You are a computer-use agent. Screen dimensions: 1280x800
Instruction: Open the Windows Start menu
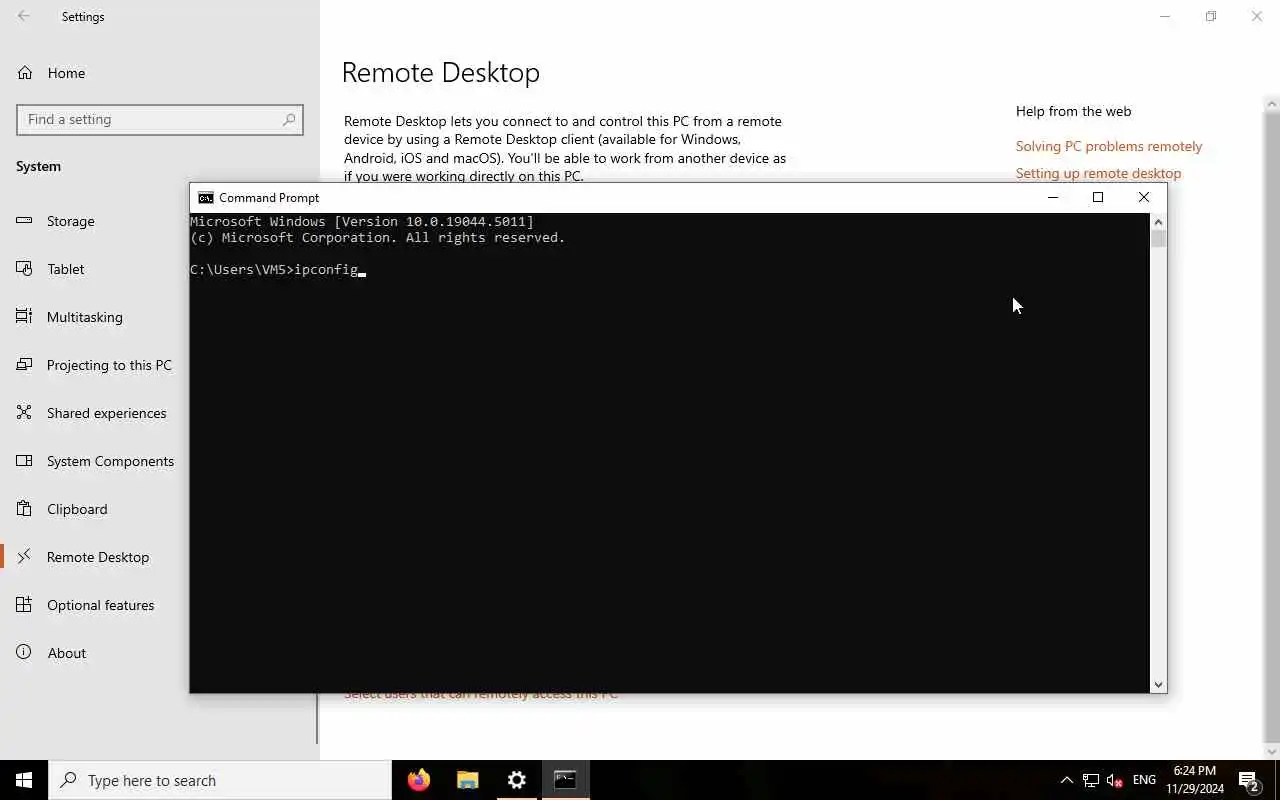click(x=24, y=780)
